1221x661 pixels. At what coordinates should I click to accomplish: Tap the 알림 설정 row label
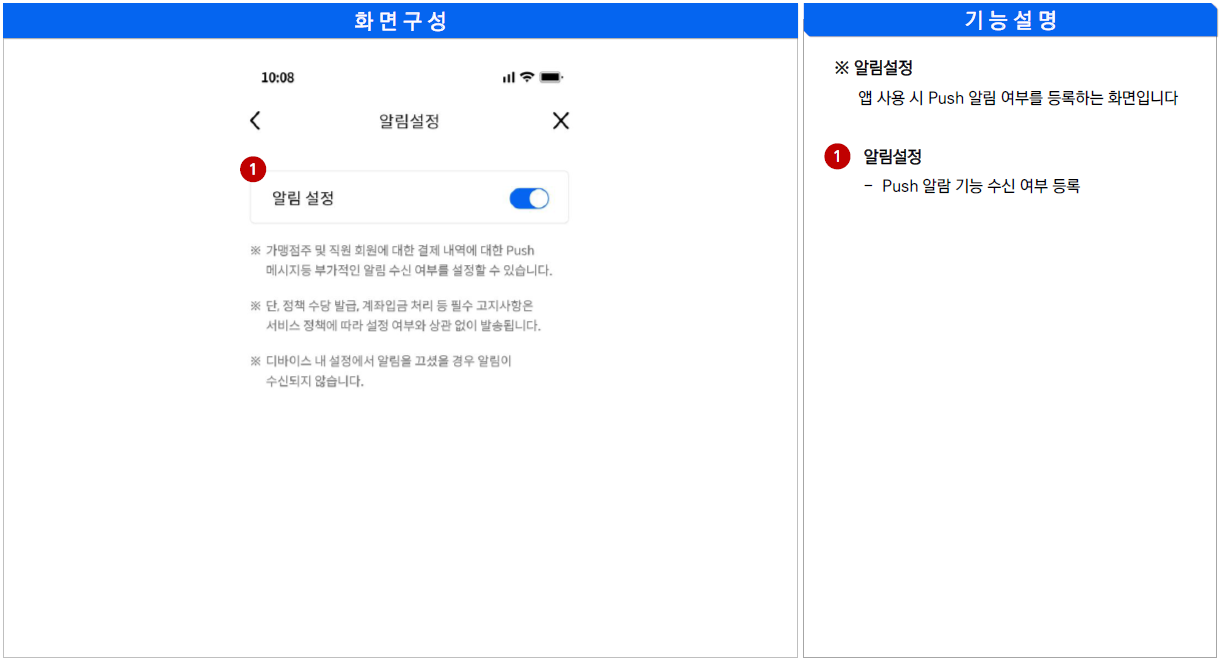click(x=303, y=198)
